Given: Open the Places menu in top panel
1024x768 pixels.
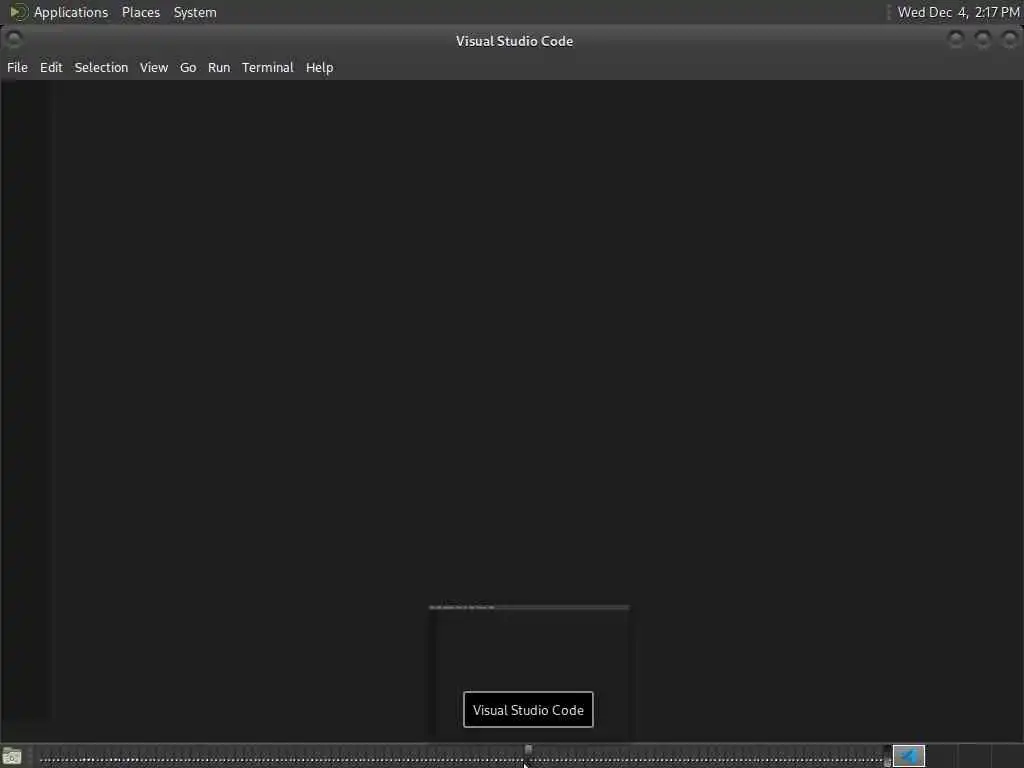Looking at the screenshot, I should [x=141, y=12].
